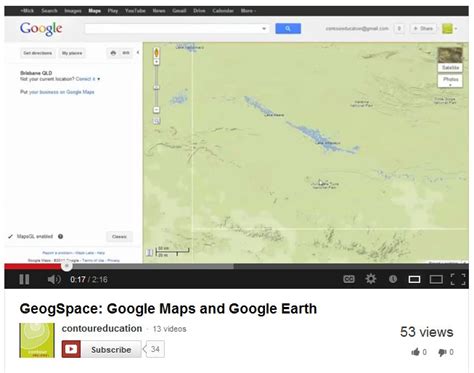Viewport: 474px width, 373px height.
Task: Zoom out with the map minus button
Action: pos(156,110)
